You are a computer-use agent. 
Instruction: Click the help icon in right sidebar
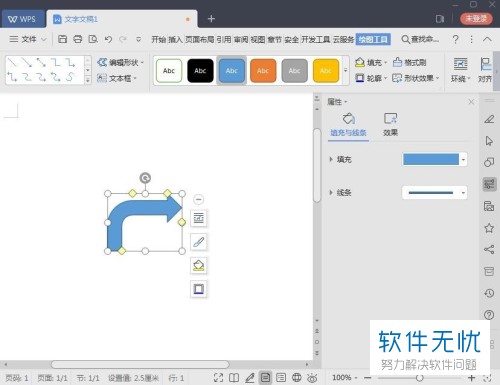[489, 315]
